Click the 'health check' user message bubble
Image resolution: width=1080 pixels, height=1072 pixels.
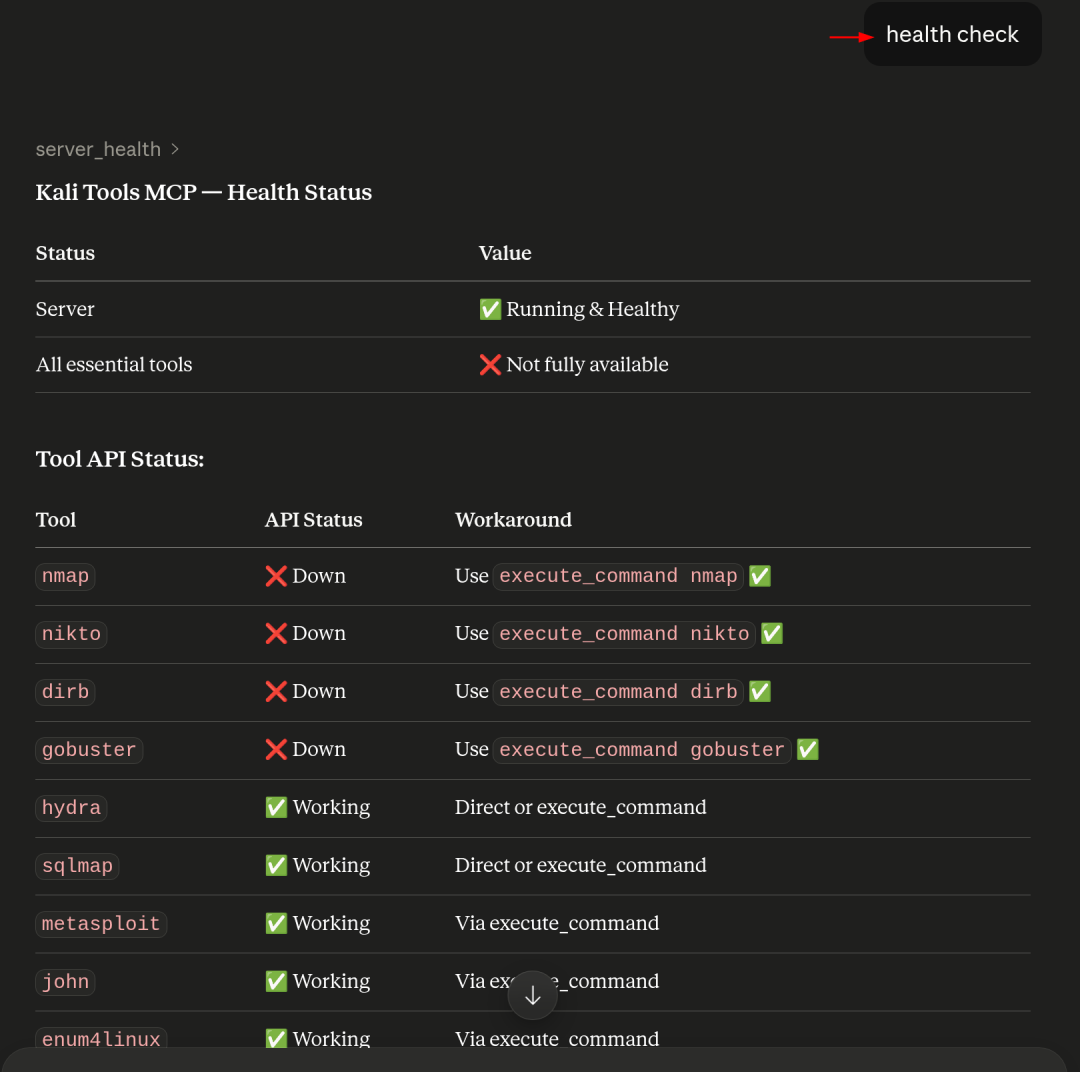pyautogui.click(x=953, y=34)
